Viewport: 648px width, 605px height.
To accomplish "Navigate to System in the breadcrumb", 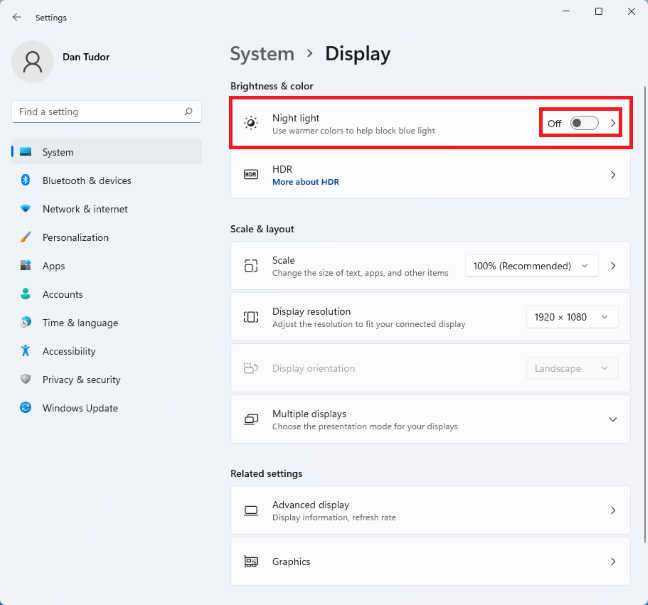I will point(262,54).
